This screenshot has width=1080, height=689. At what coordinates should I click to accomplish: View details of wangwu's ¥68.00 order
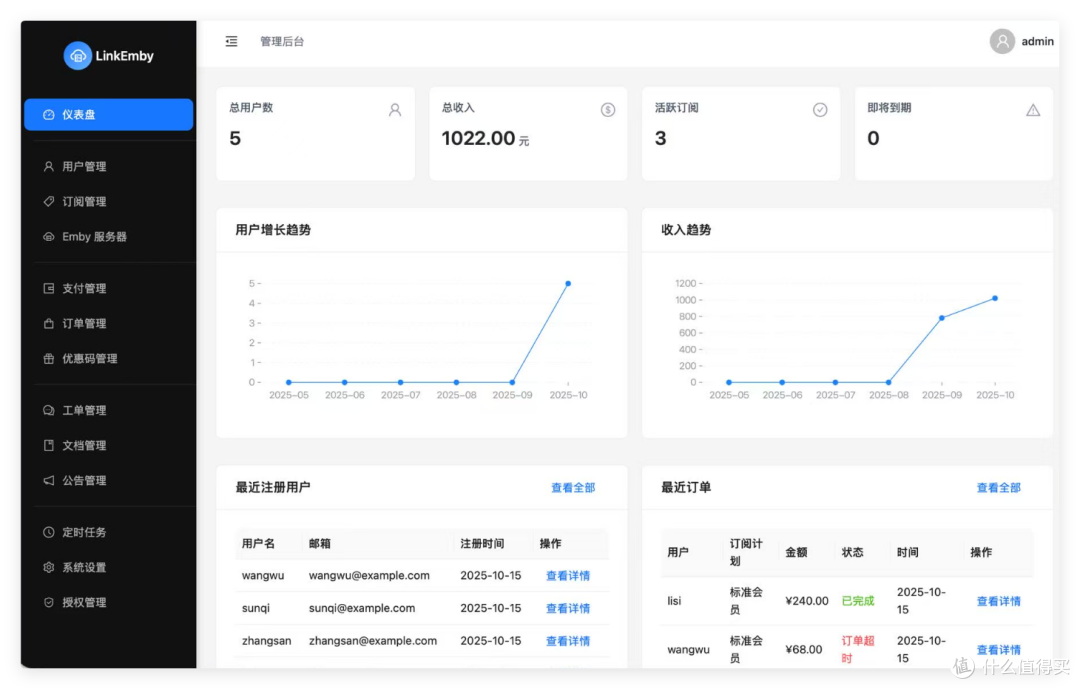pyautogui.click(x=999, y=650)
